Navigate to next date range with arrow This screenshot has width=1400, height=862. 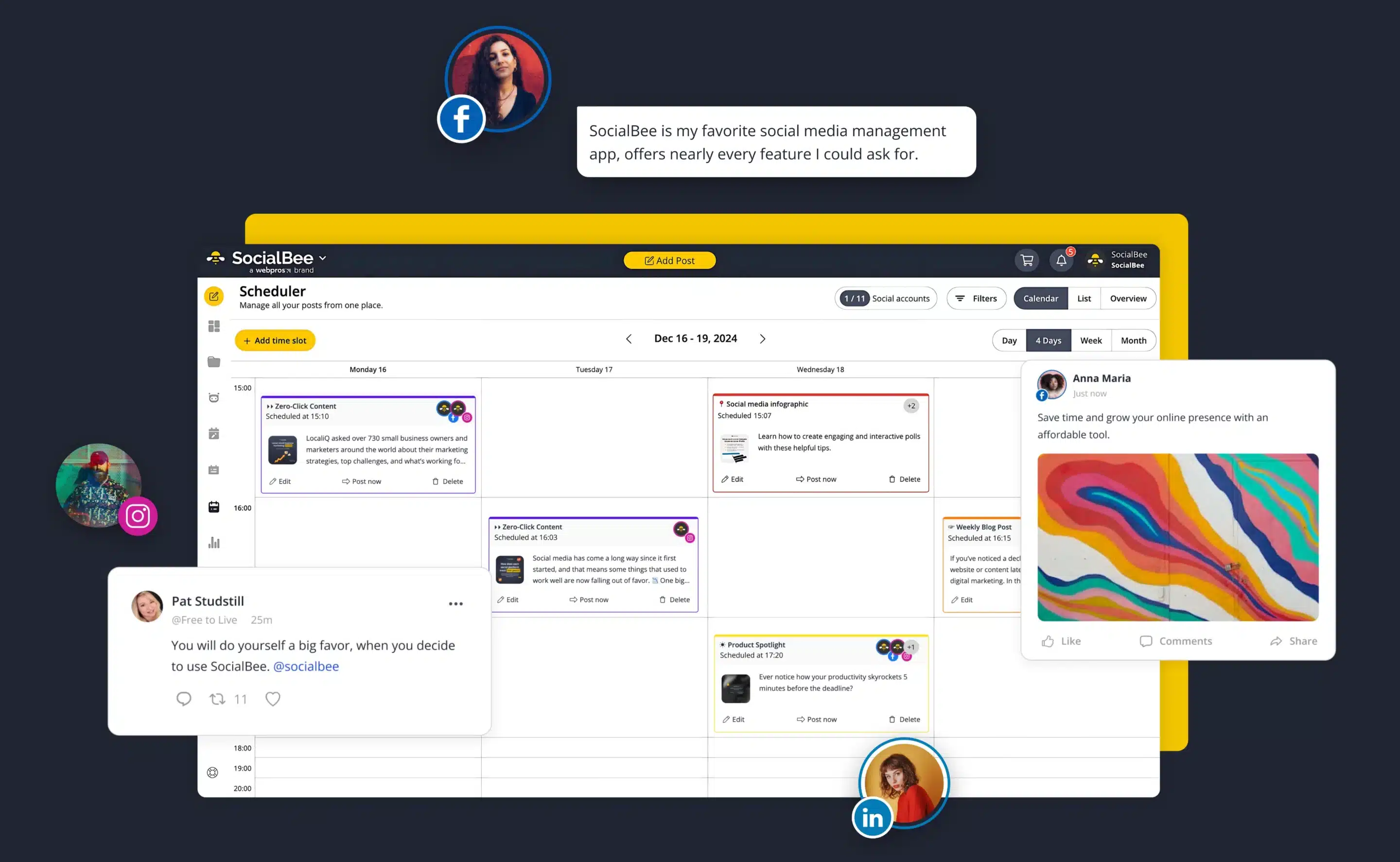(762, 338)
